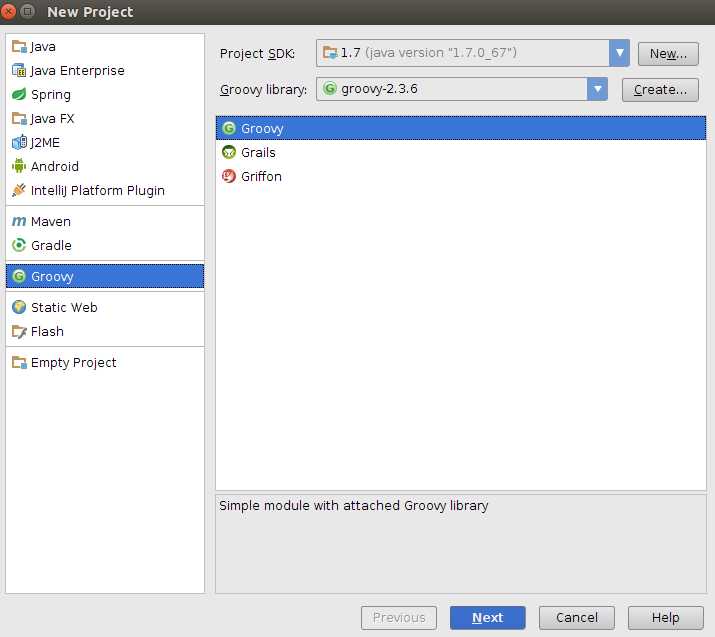The height and width of the screenshot is (637, 715).
Task: Click the groovy-2.3.6 library icon
Action: pos(330,88)
